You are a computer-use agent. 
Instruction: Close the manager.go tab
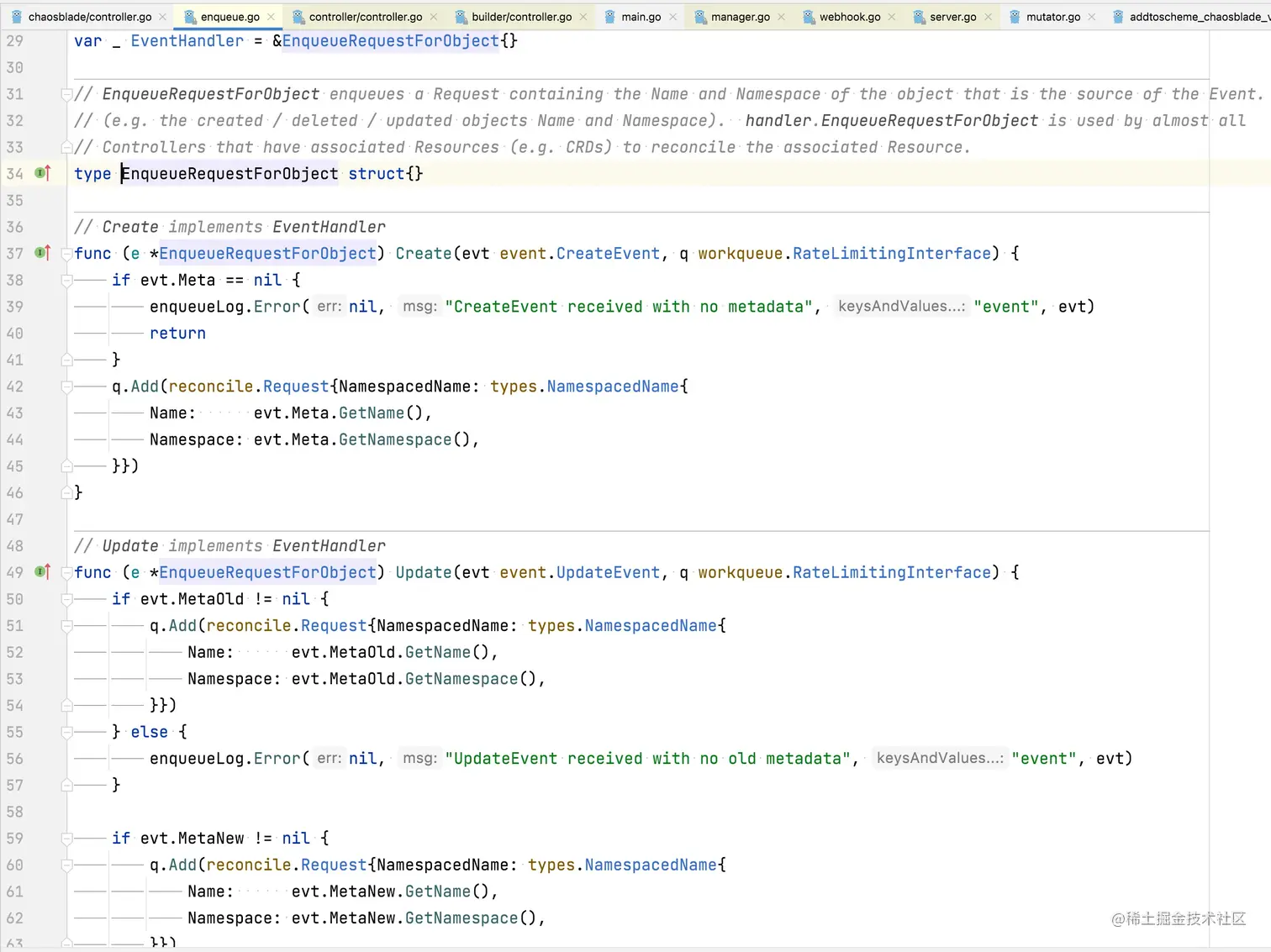pyautogui.click(x=781, y=17)
